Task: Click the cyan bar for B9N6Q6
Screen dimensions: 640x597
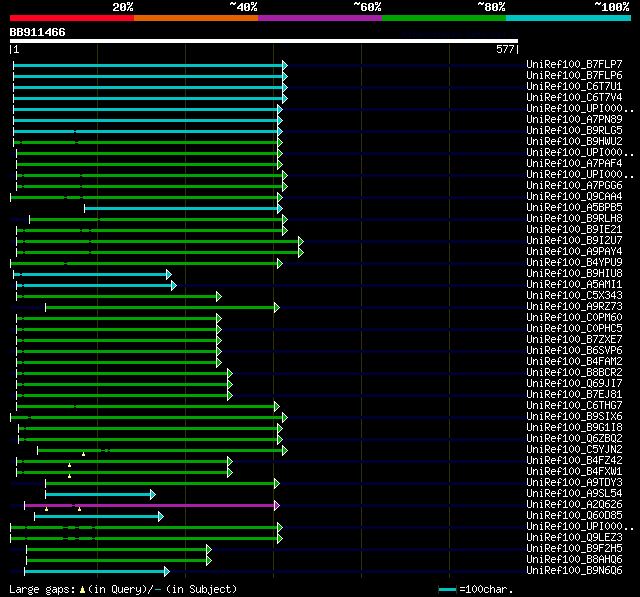Action: coord(97,571)
